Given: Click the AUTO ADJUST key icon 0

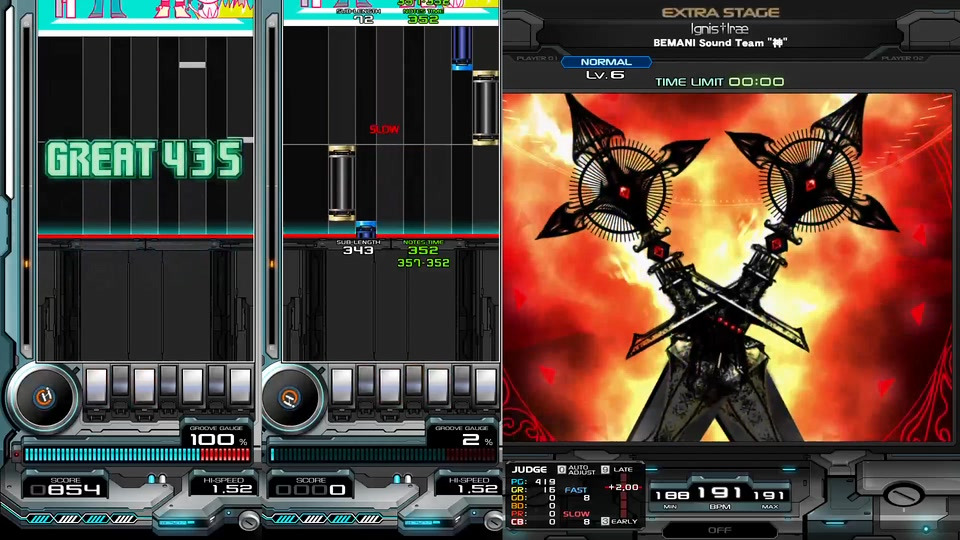Looking at the screenshot, I should coord(561,470).
